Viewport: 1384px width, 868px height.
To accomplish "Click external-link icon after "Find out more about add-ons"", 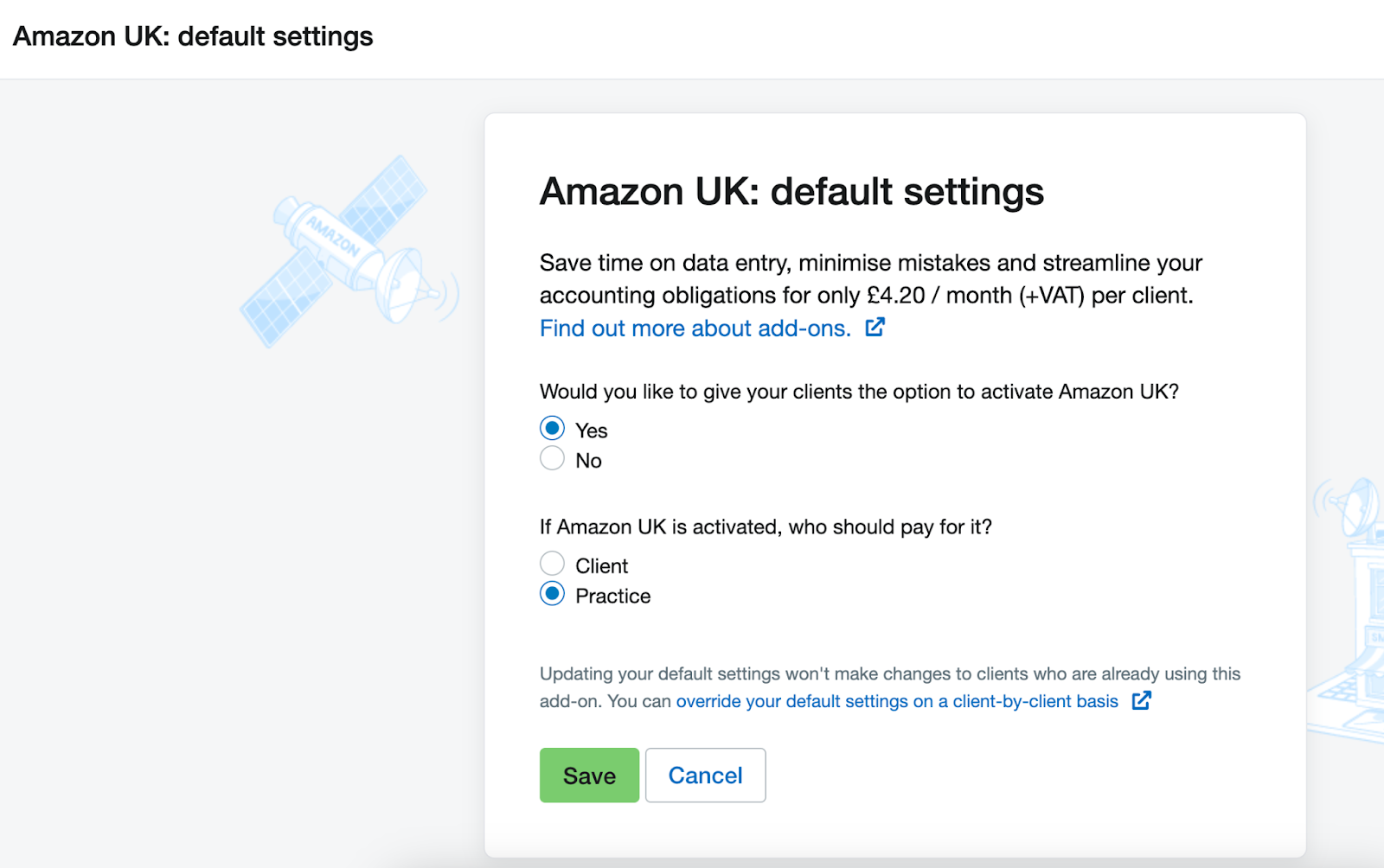I will pos(875,328).
